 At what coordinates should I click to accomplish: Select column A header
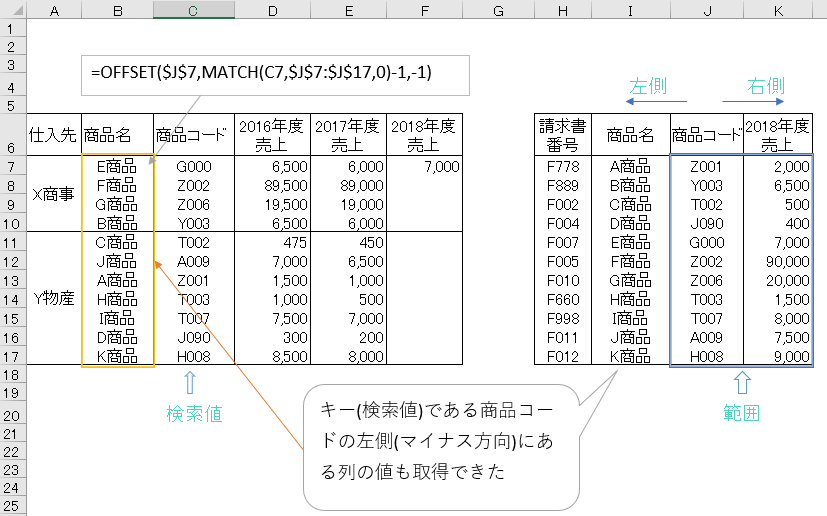(x=54, y=9)
